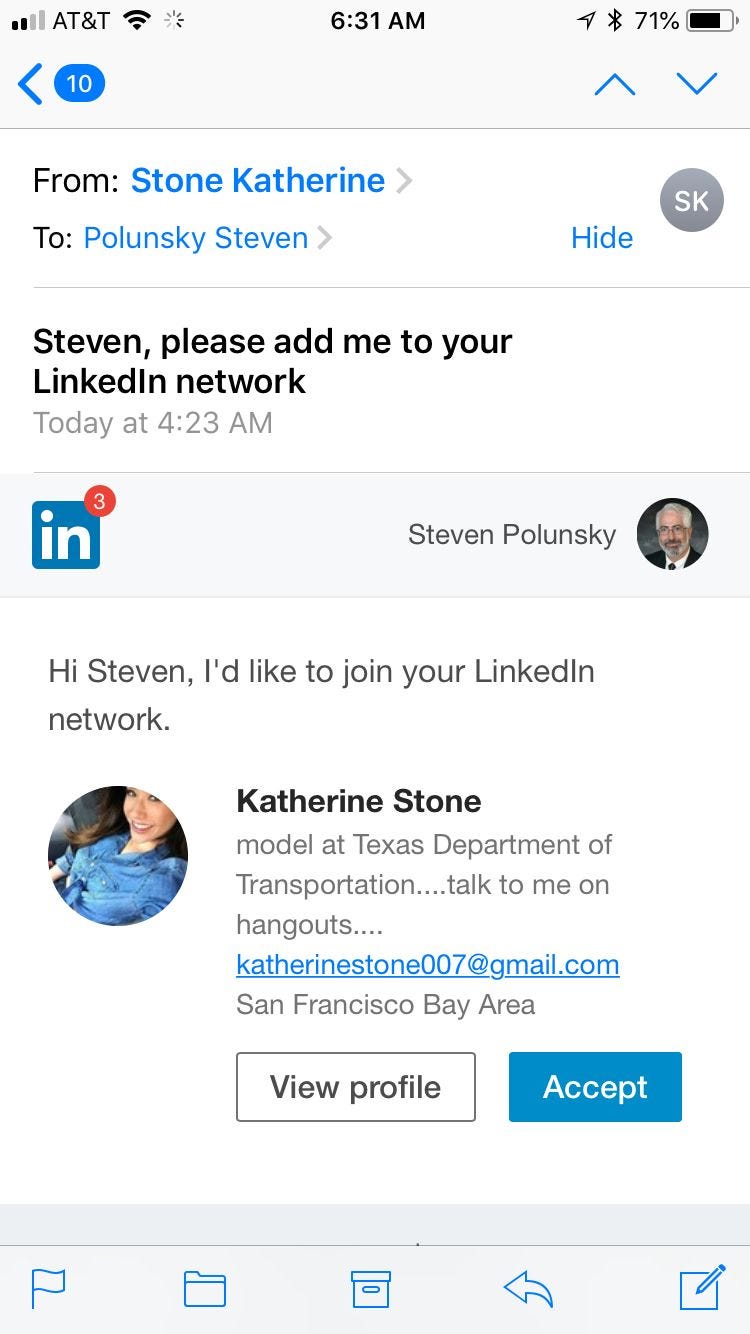
Task: Expand recipient Polunsky Steven contact details
Action: 196,238
